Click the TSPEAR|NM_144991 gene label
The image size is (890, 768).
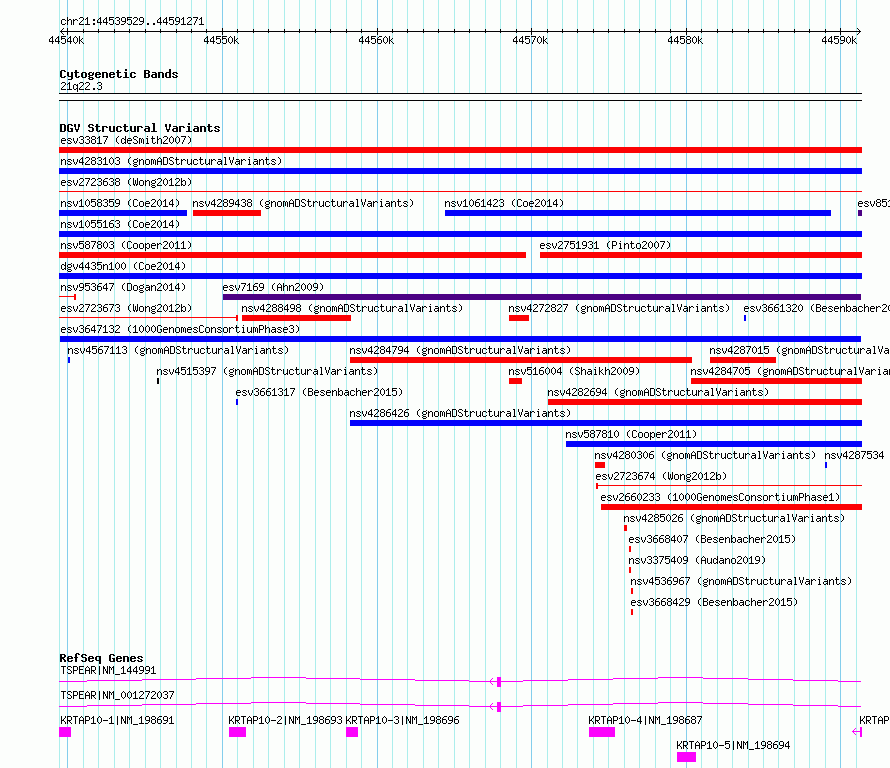click(x=108, y=670)
